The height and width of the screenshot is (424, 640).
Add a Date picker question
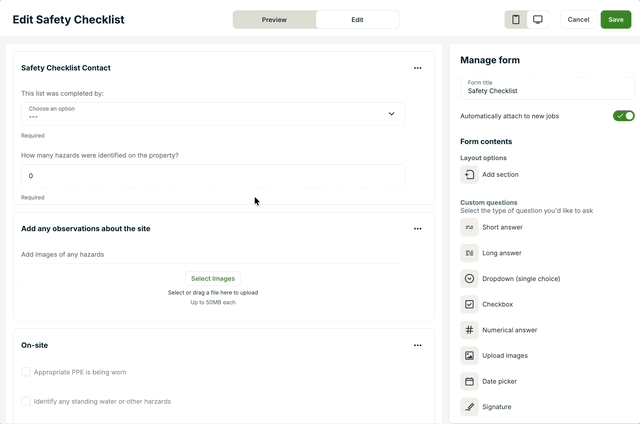tap(470, 381)
